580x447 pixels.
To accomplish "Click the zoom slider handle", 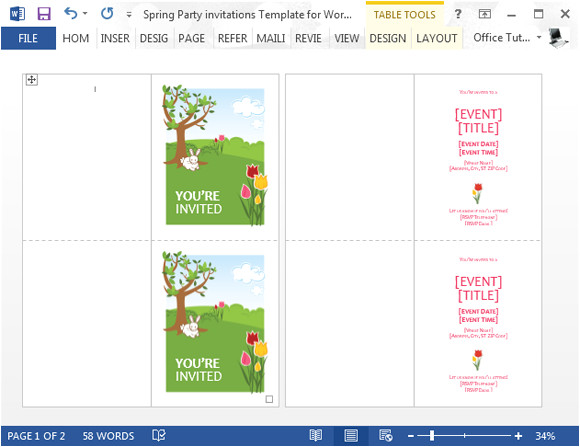I will [x=432, y=436].
